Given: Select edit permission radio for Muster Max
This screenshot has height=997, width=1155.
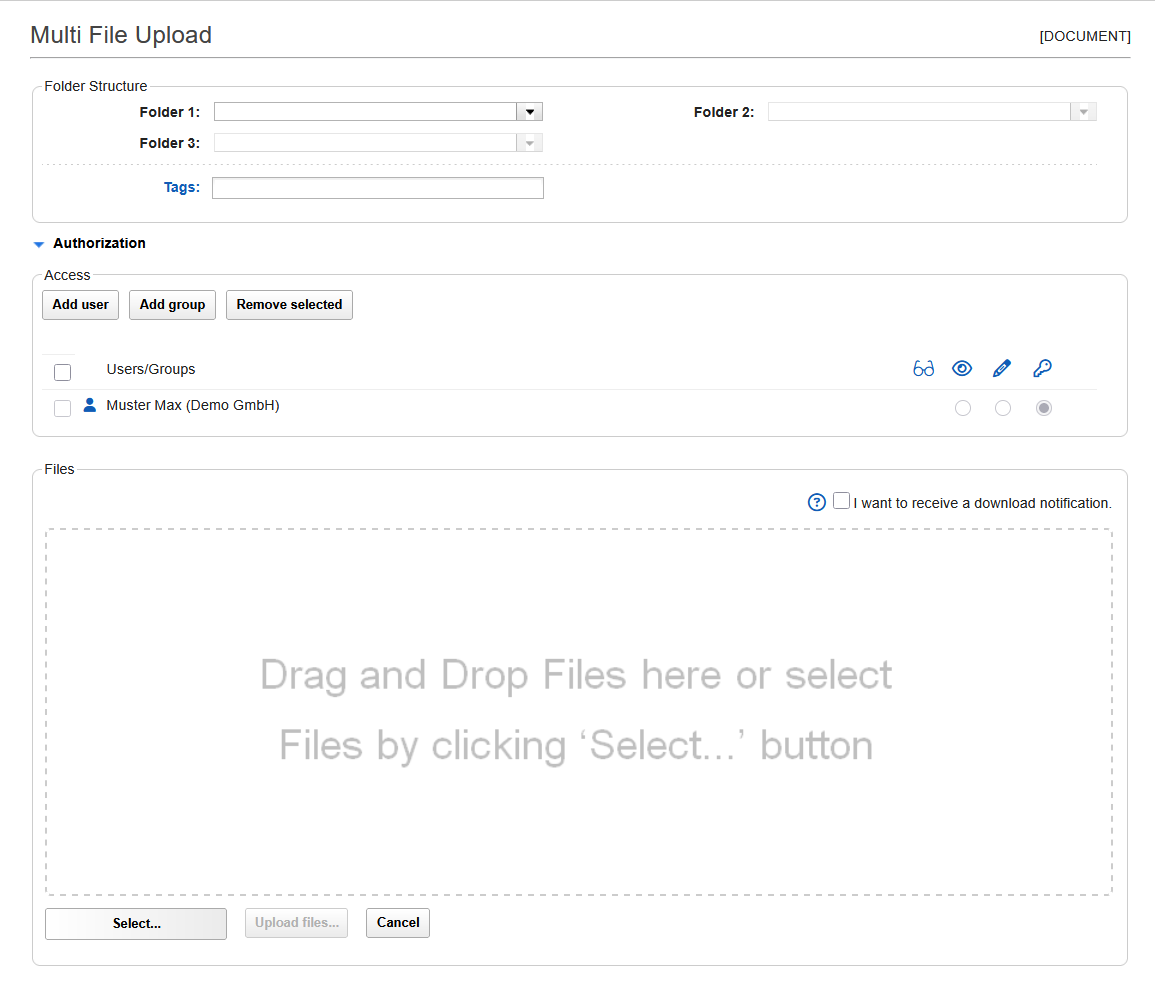Looking at the screenshot, I should coord(1003,408).
